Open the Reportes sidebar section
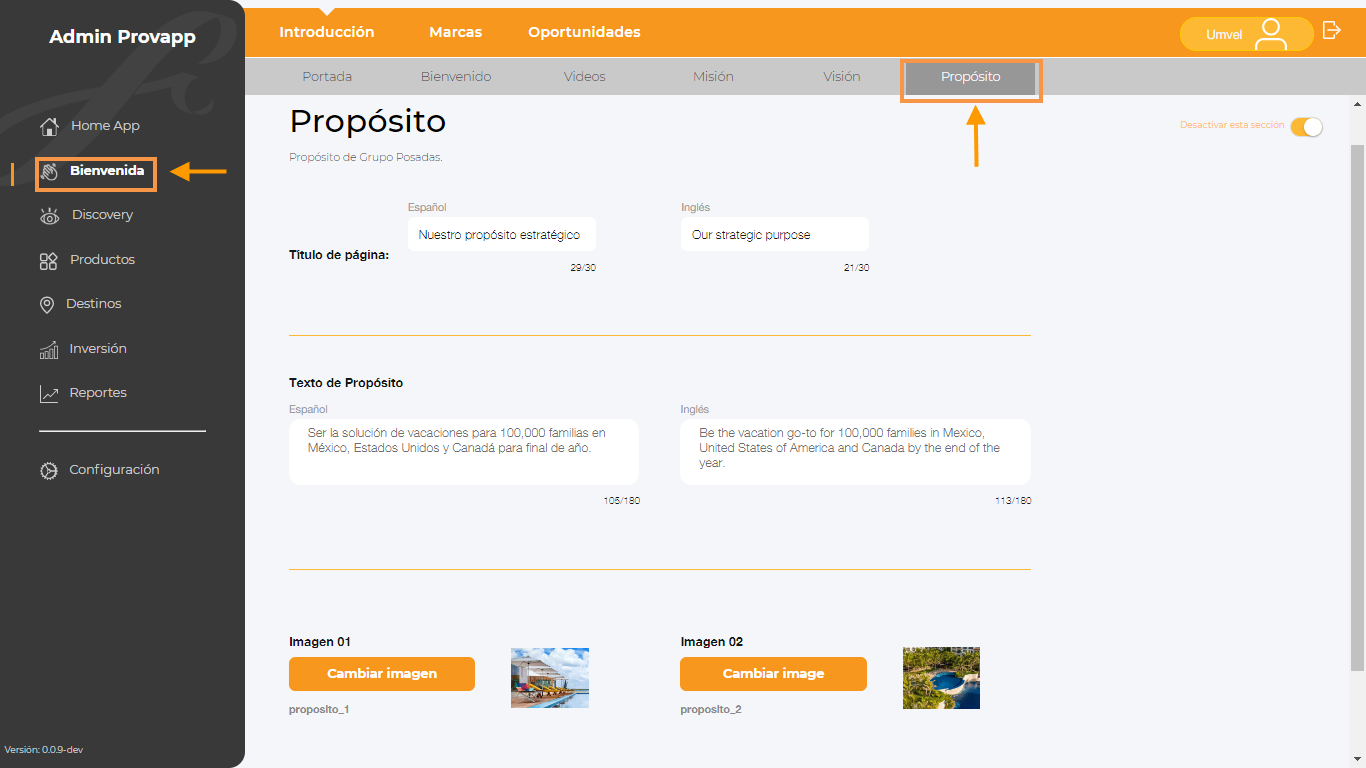The image size is (1366, 768). pos(98,393)
